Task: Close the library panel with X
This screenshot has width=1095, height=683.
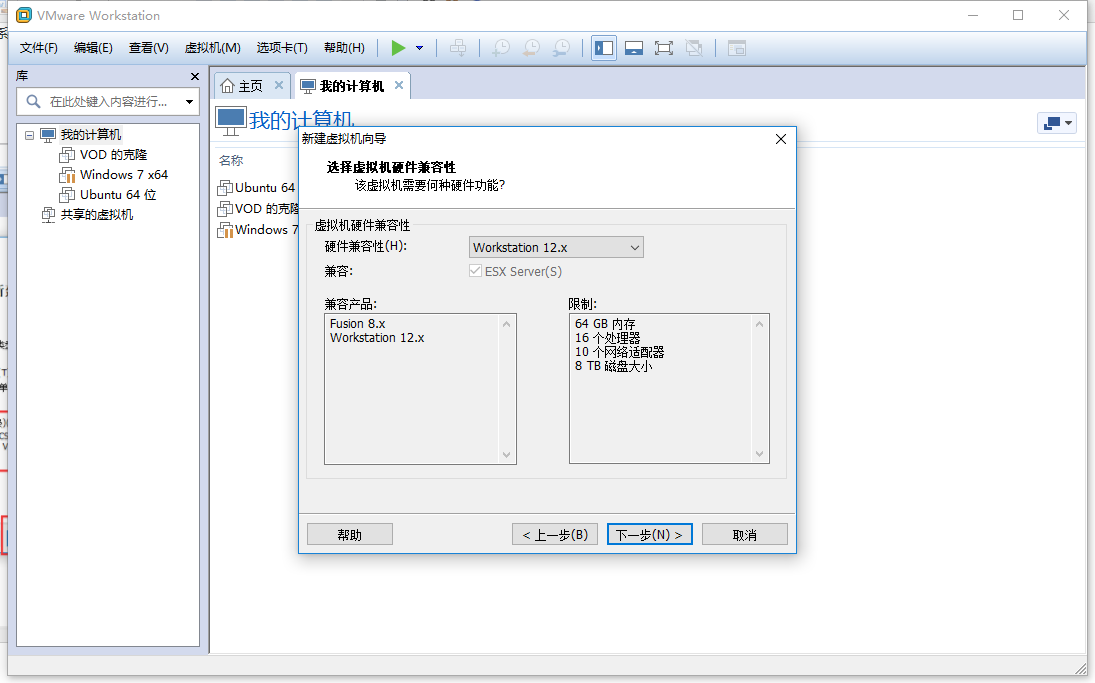Action: point(195,76)
